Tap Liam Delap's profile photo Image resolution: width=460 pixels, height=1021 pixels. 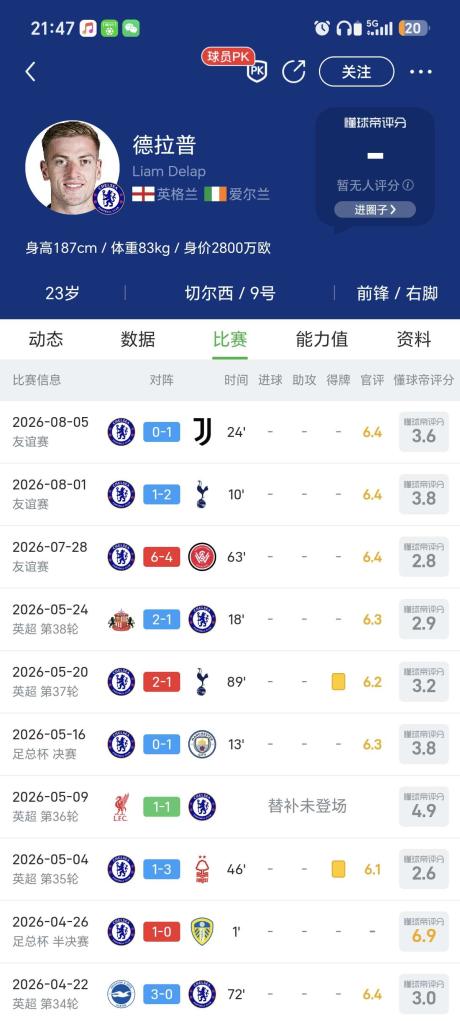point(72,167)
